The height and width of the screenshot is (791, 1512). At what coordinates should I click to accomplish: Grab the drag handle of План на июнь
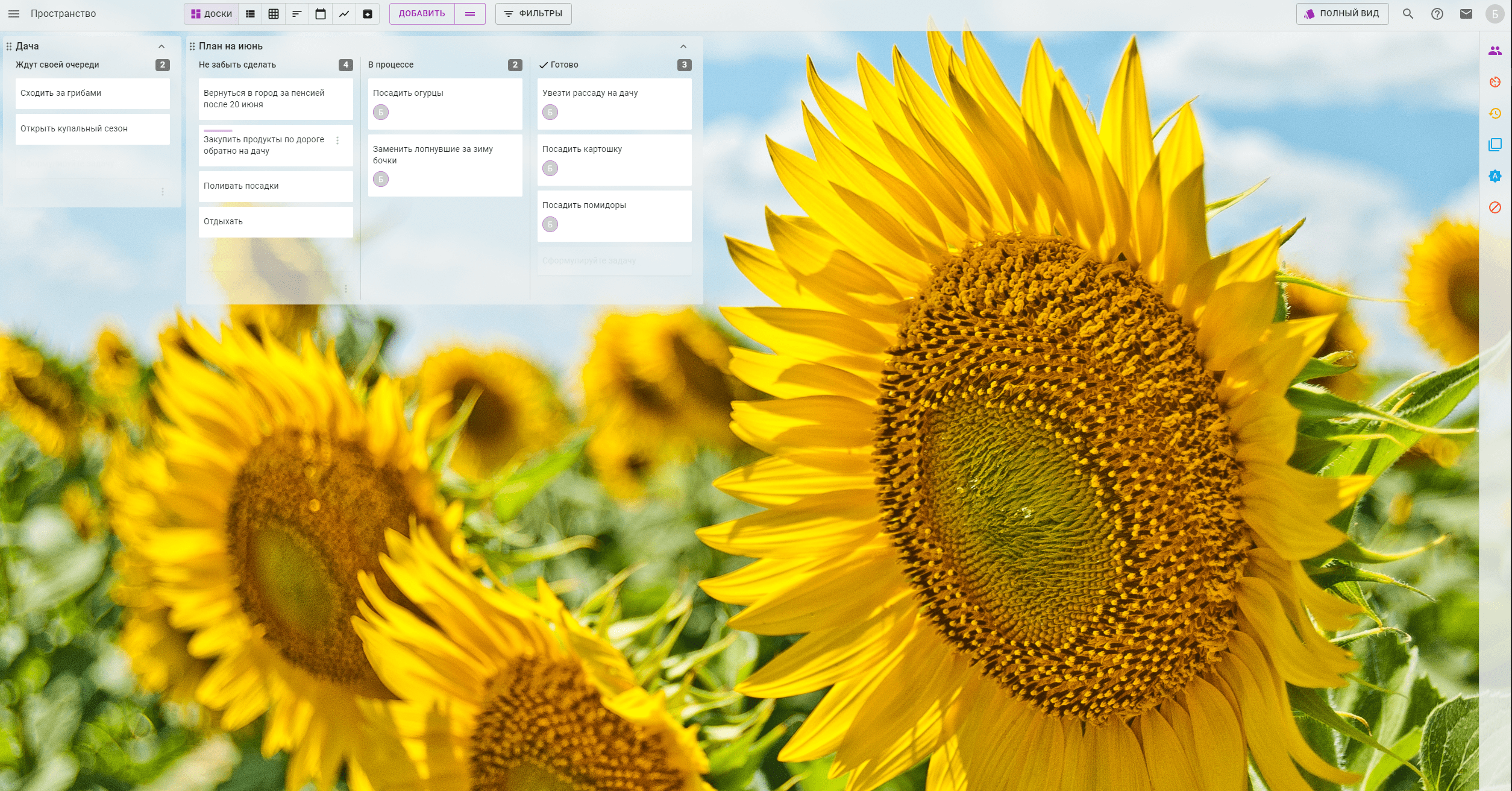pyautogui.click(x=192, y=46)
